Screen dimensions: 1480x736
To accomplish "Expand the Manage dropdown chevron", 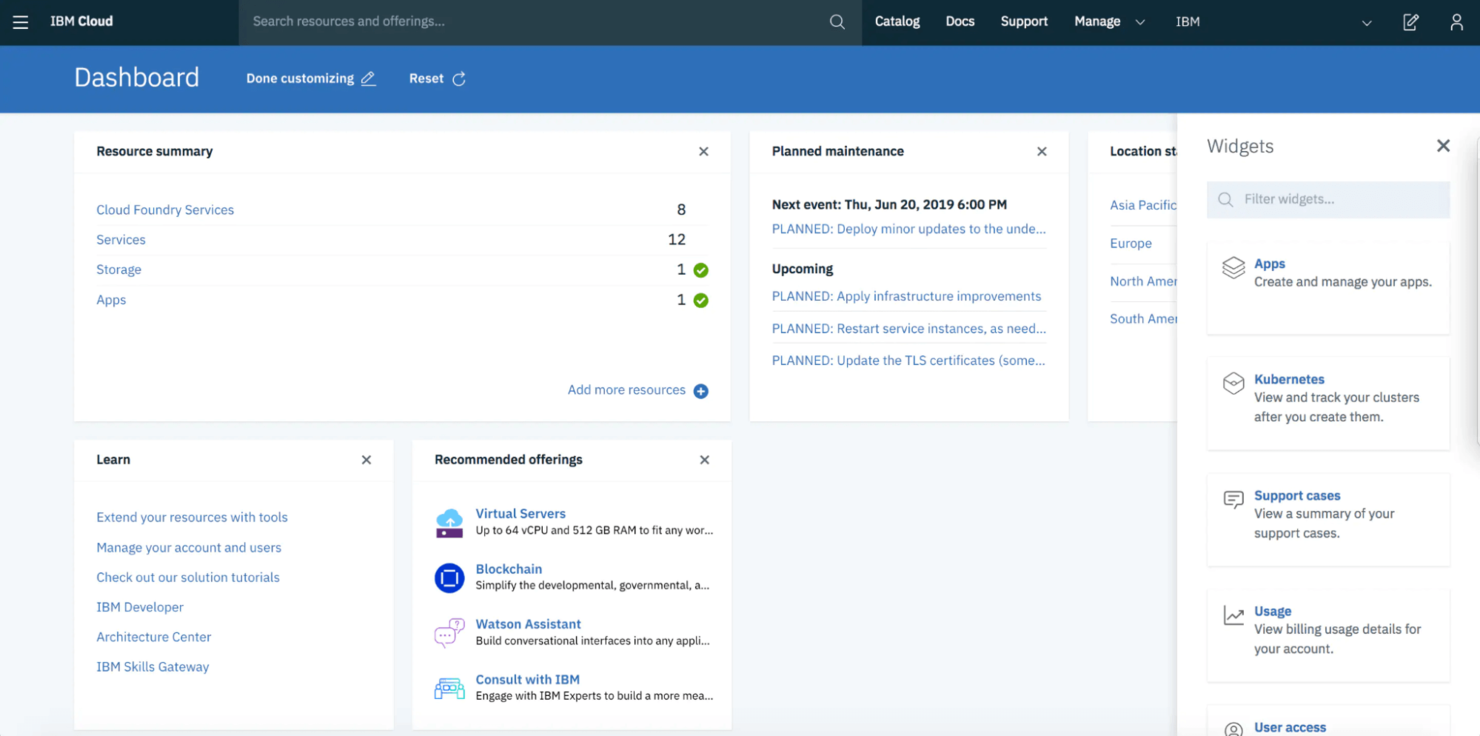I will point(1140,21).
